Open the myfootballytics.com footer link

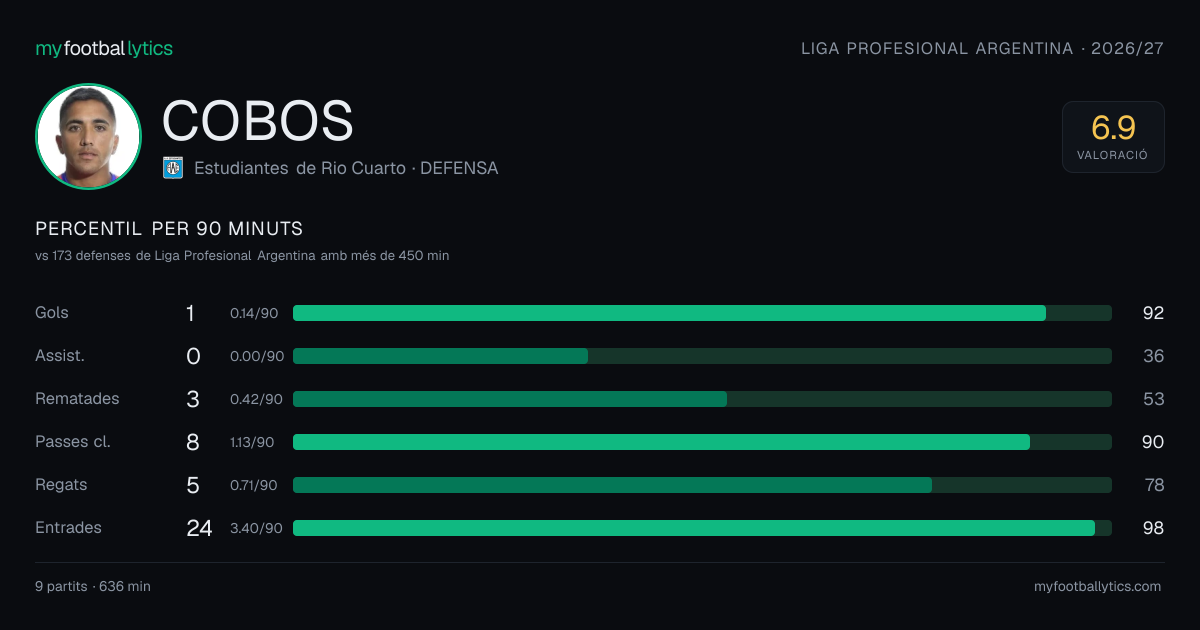pyautogui.click(x=1098, y=587)
